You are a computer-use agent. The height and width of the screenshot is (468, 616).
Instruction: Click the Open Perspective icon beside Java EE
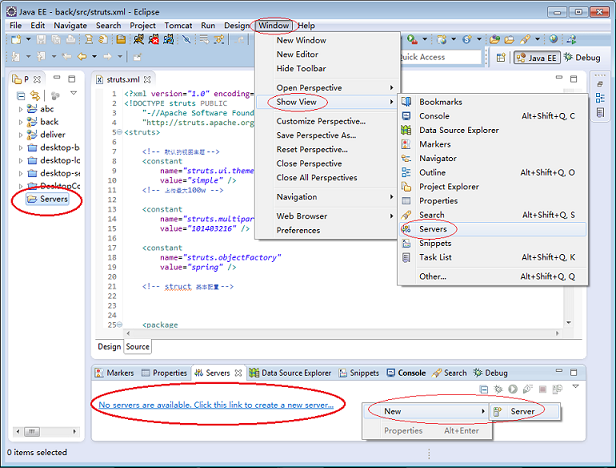[x=500, y=58]
